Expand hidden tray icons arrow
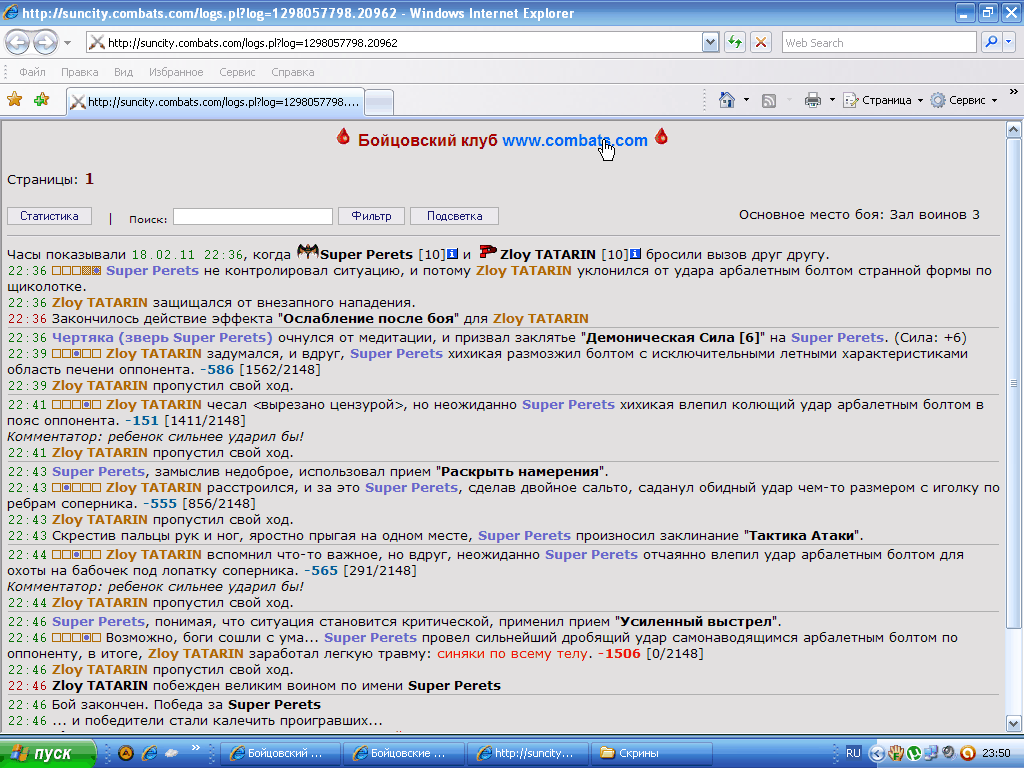1024x768 pixels. coord(877,754)
